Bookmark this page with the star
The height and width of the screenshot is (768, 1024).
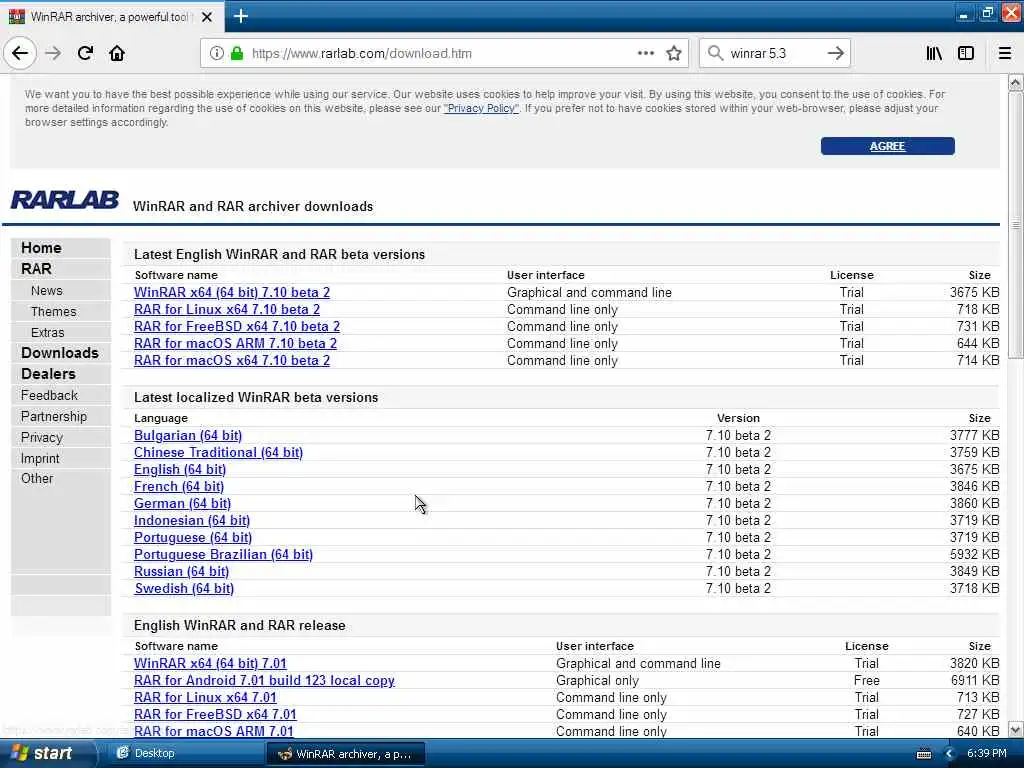674,53
